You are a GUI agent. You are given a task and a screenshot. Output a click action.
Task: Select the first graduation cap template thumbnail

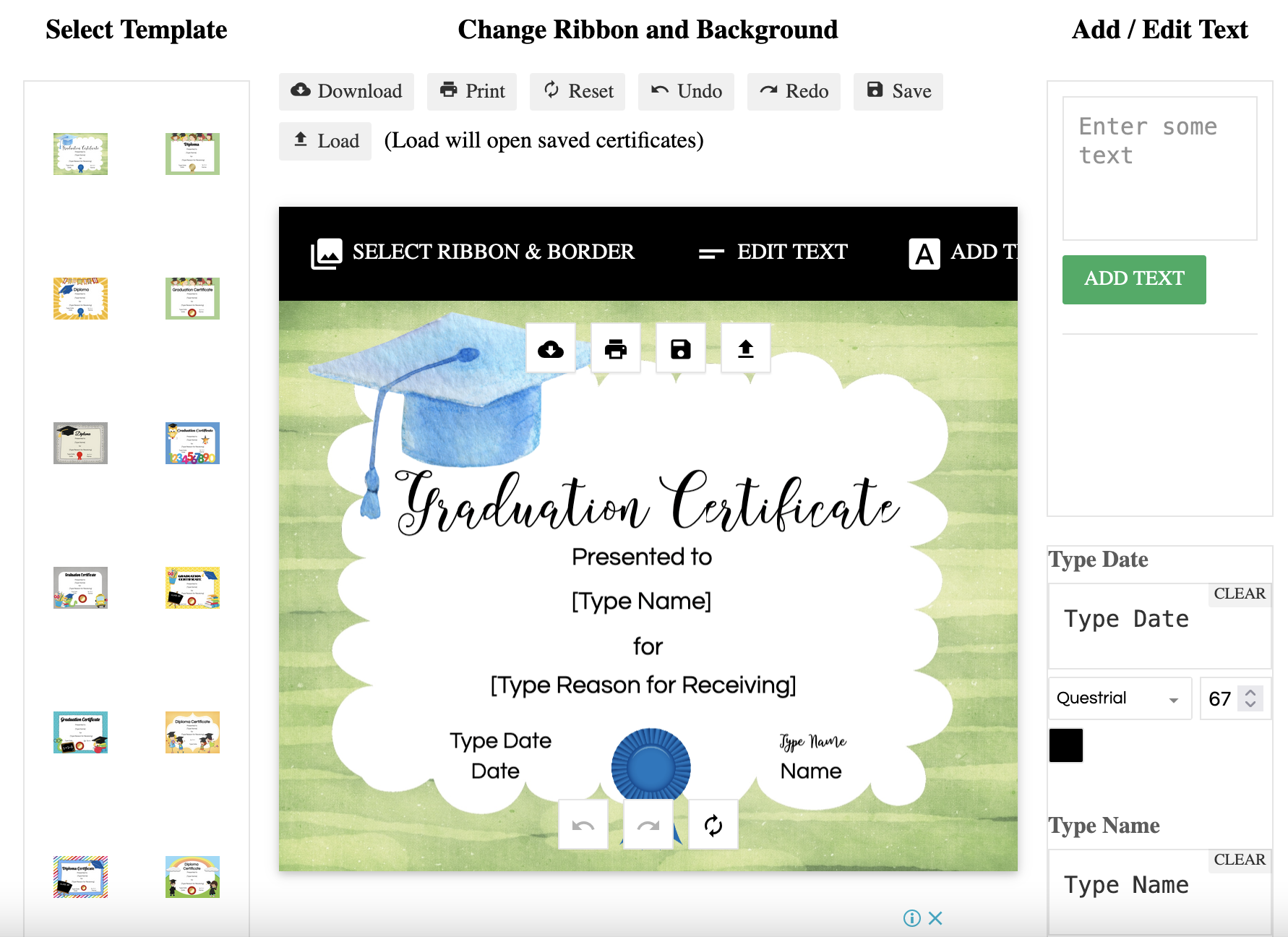pos(80,154)
